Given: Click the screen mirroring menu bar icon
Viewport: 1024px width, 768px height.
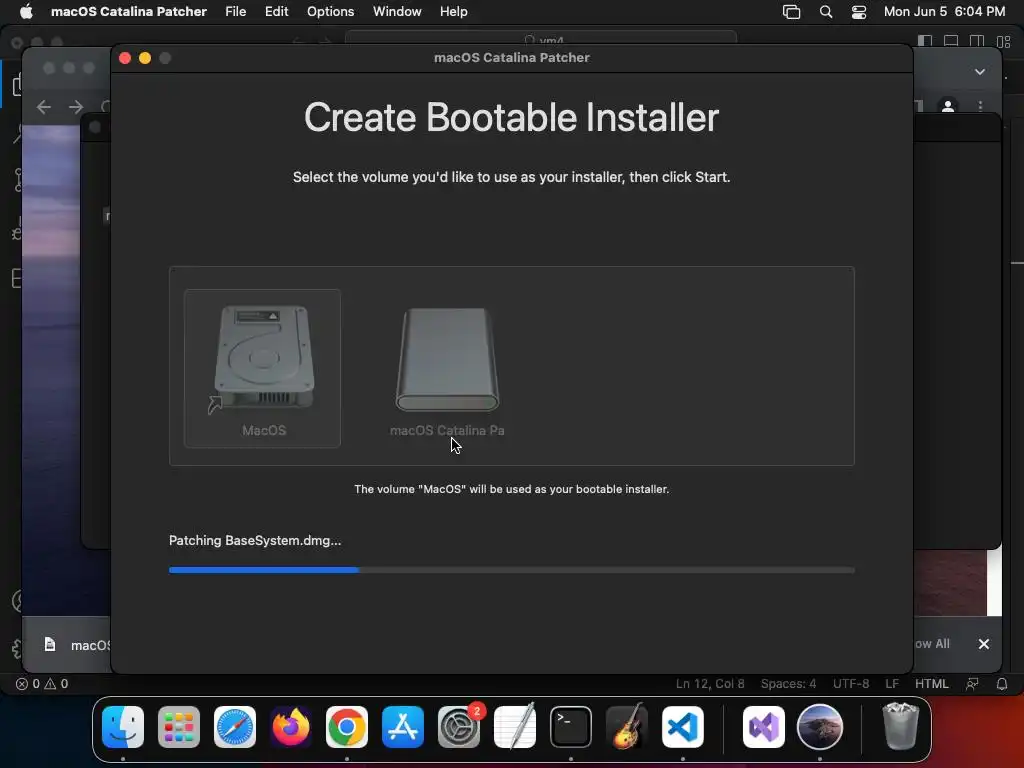Looking at the screenshot, I should pos(792,12).
